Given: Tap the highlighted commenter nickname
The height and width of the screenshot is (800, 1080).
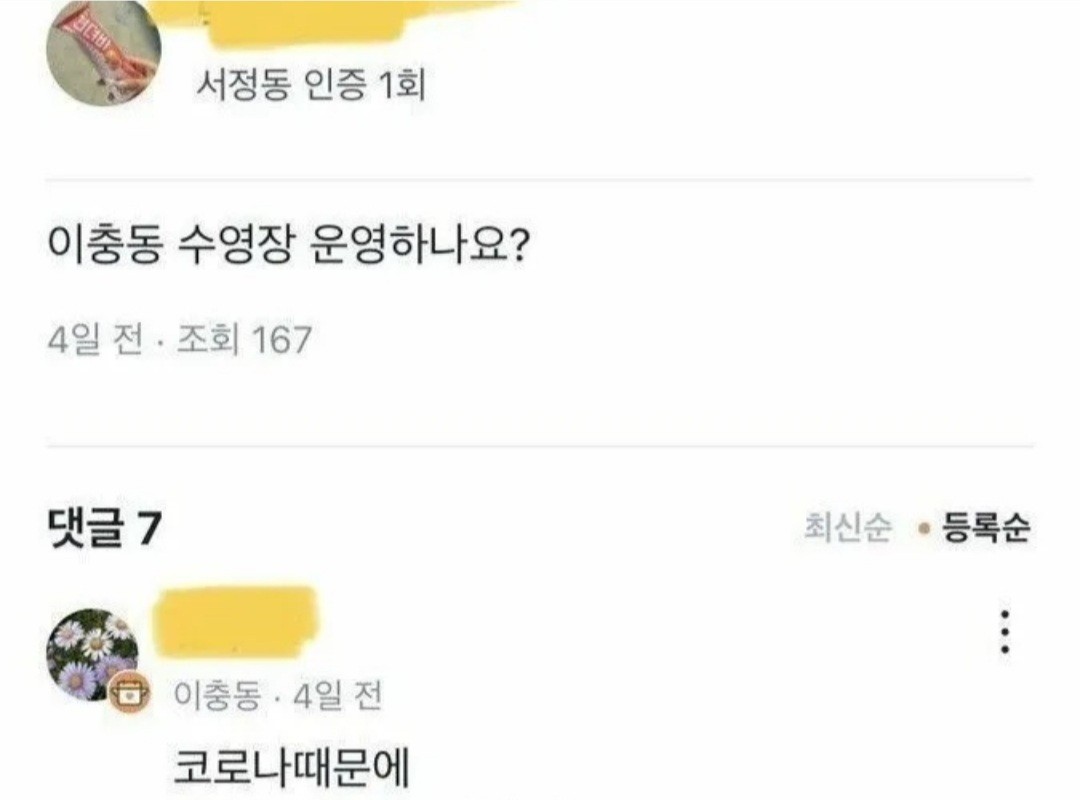Looking at the screenshot, I should click(236, 622).
